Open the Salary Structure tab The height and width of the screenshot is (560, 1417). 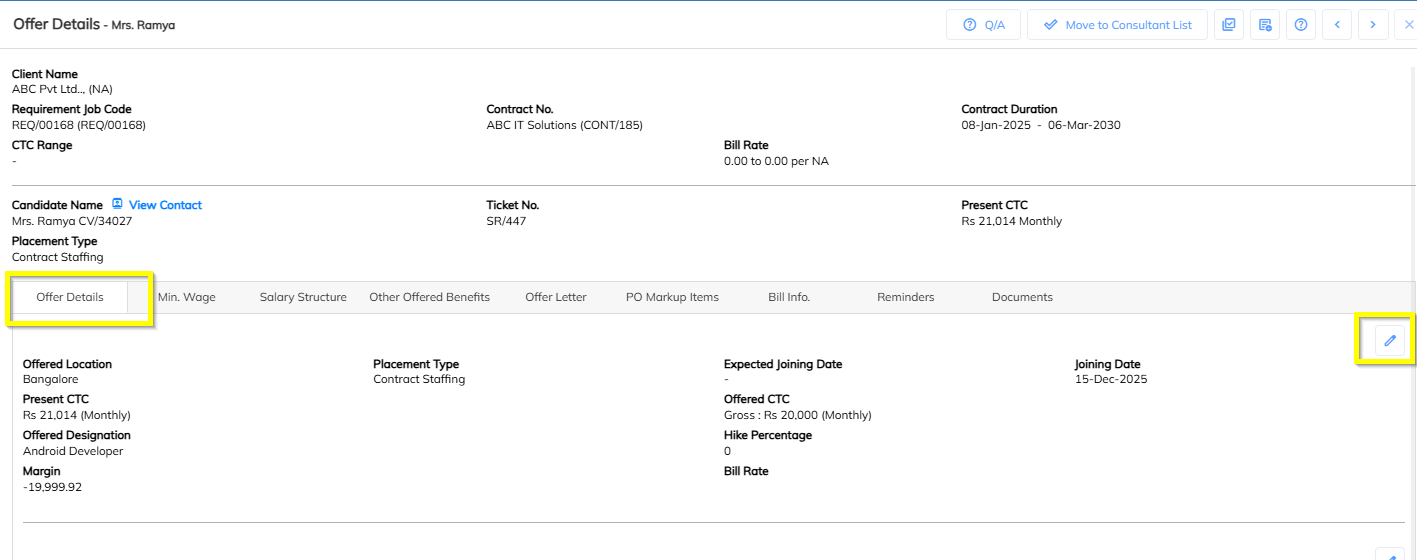303,297
